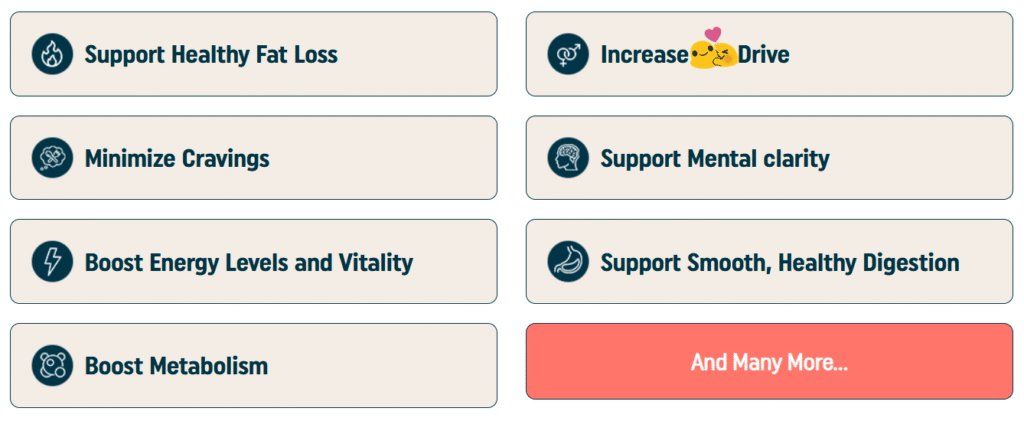
Task: Click the cravings thought-bubble icon
Action: [x=52, y=158]
